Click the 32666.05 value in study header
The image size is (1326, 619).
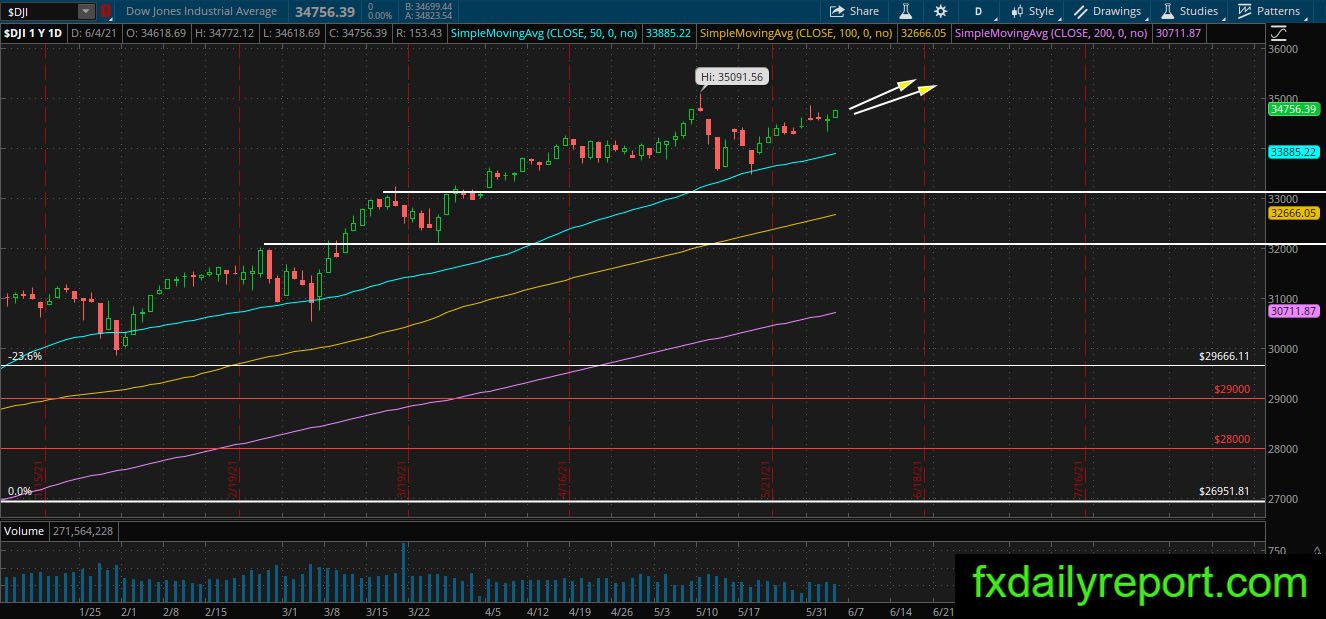923,33
